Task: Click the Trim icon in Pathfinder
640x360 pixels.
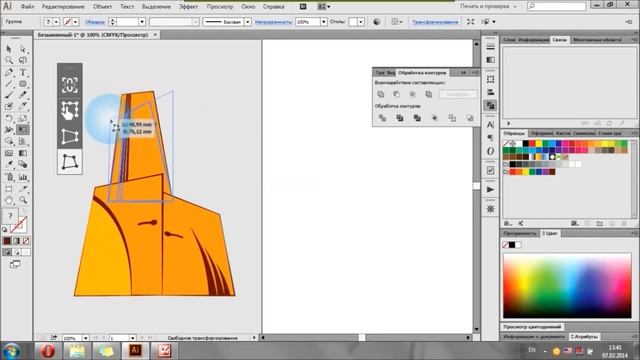Action: tap(400, 118)
